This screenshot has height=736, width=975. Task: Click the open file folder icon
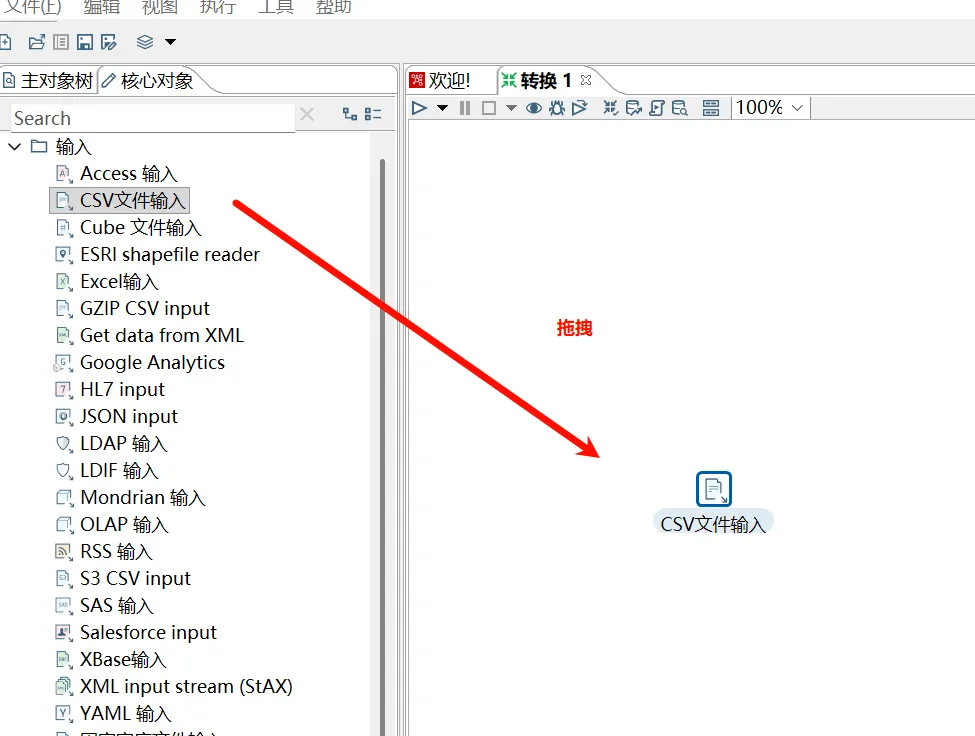[37, 42]
